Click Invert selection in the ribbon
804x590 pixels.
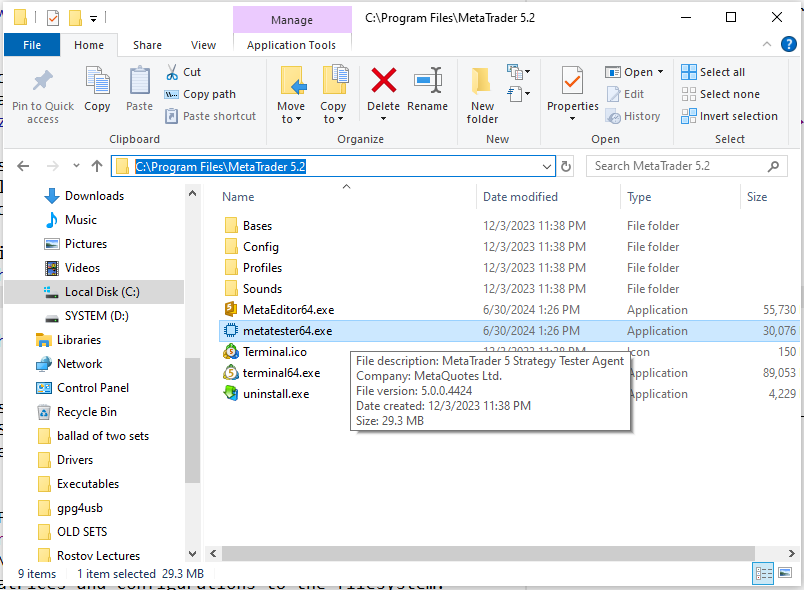[x=730, y=116]
